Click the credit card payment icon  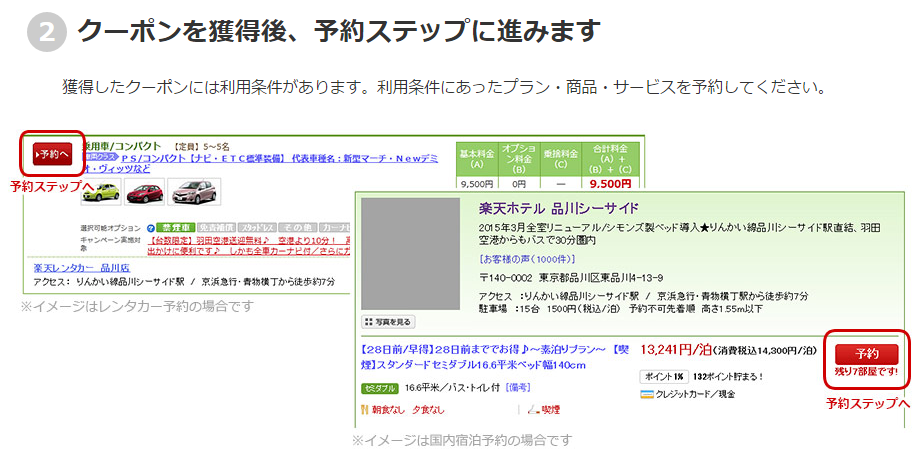coord(647,394)
